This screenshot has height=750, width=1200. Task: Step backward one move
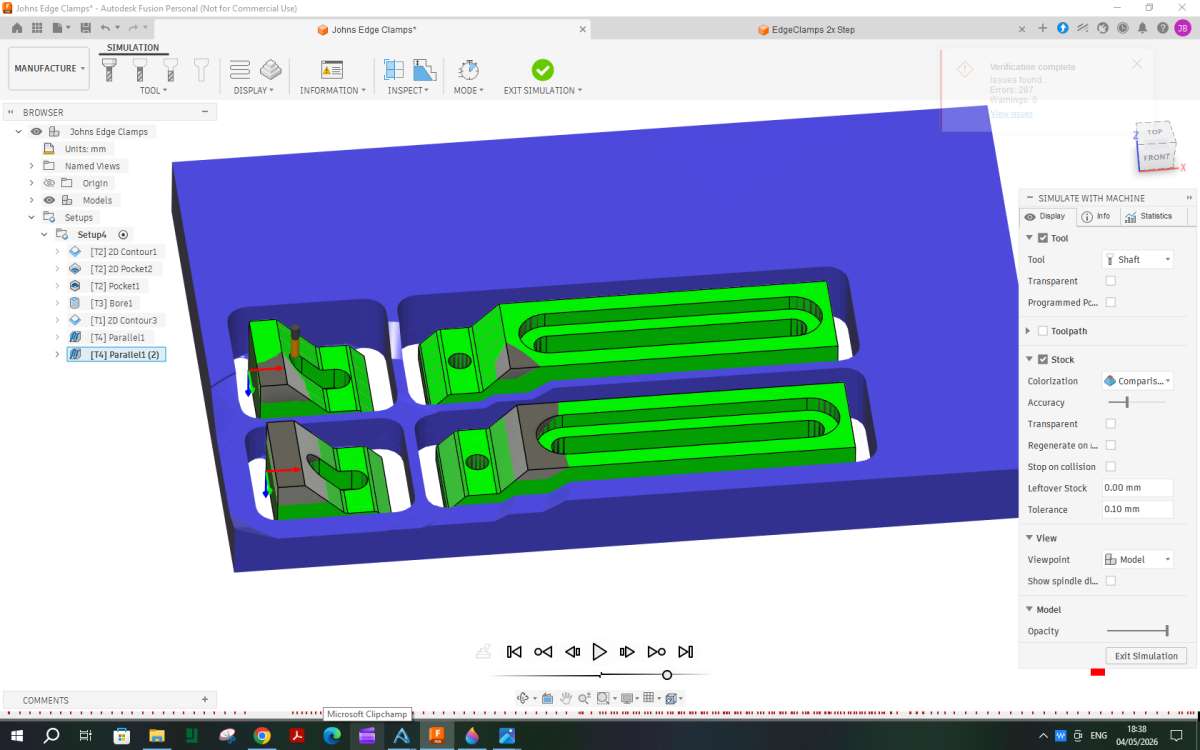coord(572,652)
